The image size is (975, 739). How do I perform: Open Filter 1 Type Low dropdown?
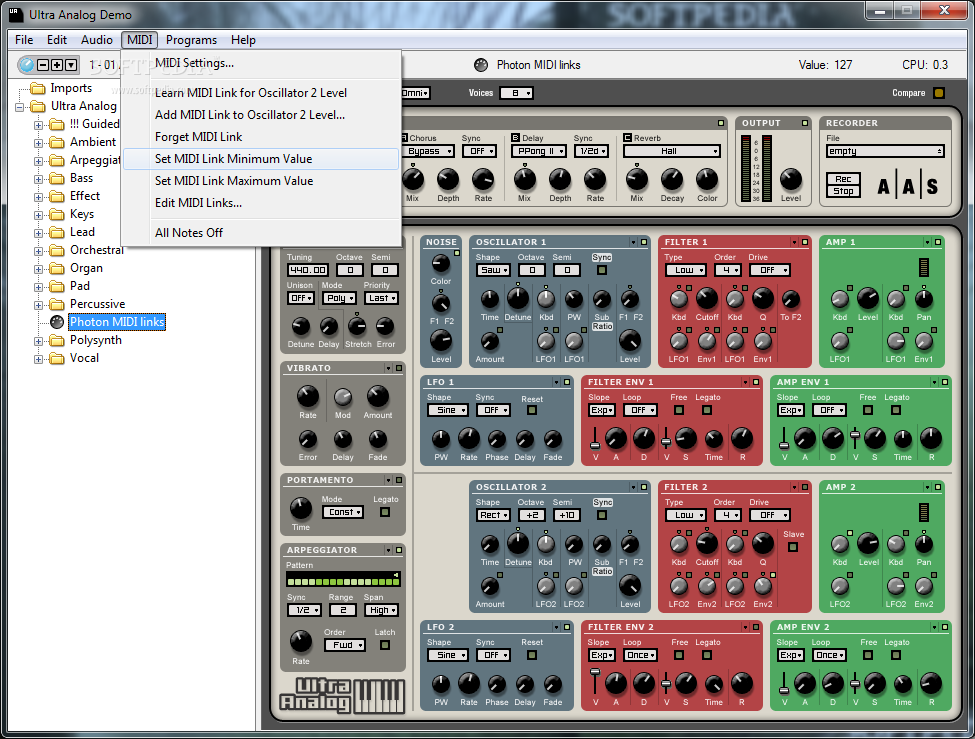point(686,270)
